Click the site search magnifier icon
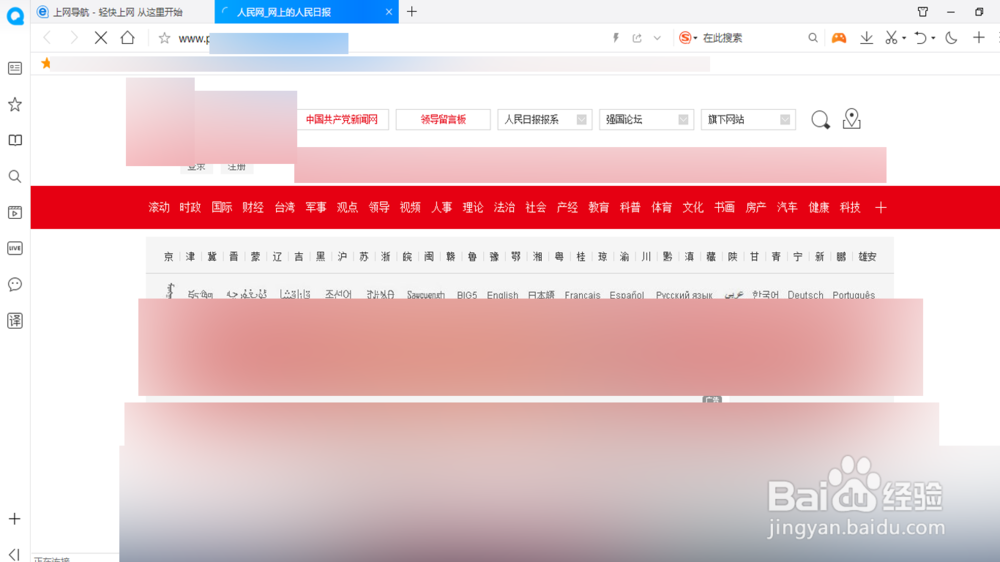Image resolution: width=1000 pixels, height=562 pixels. (820, 119)
